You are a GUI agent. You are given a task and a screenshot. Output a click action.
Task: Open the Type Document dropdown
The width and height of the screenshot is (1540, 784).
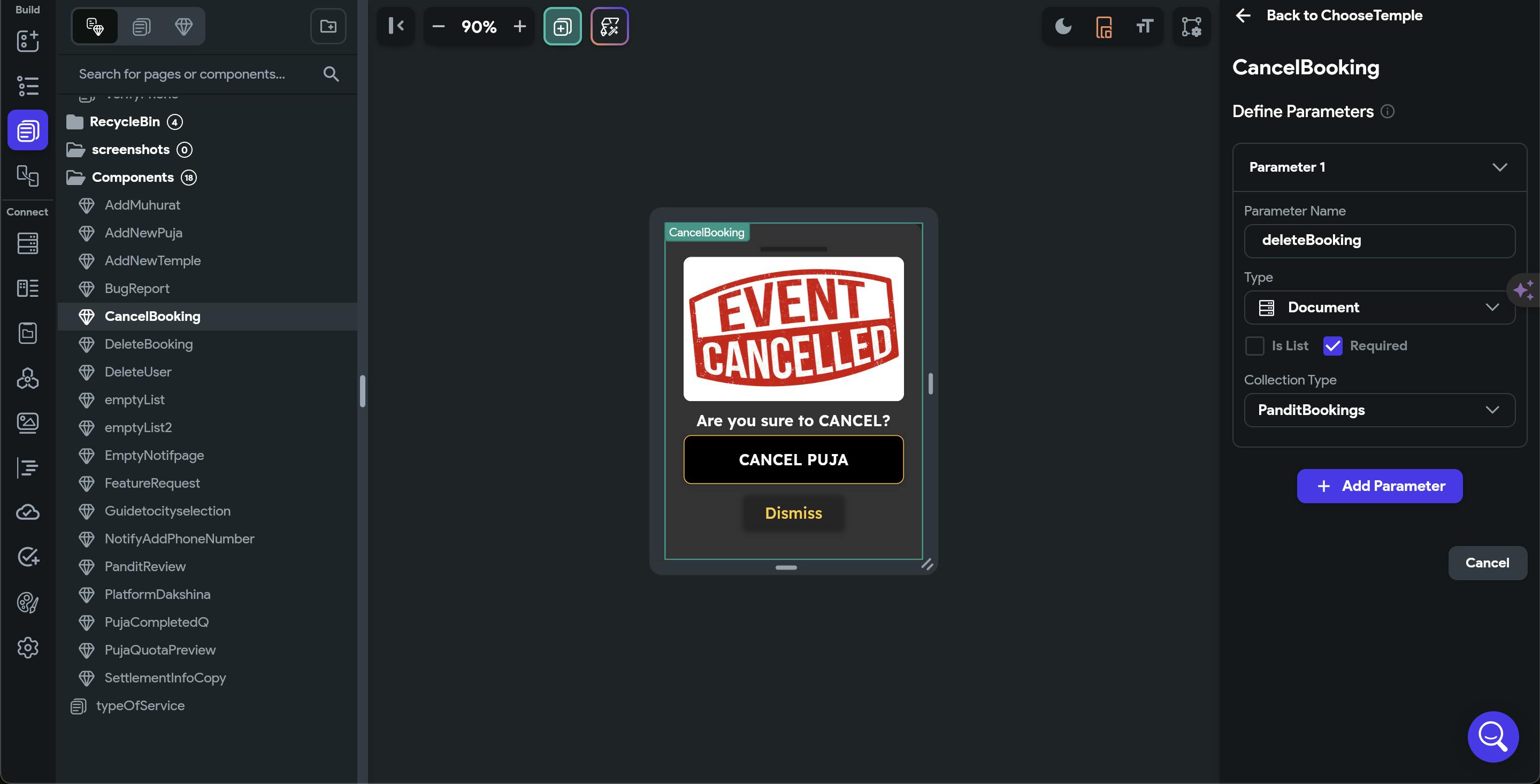(1379, 307)
